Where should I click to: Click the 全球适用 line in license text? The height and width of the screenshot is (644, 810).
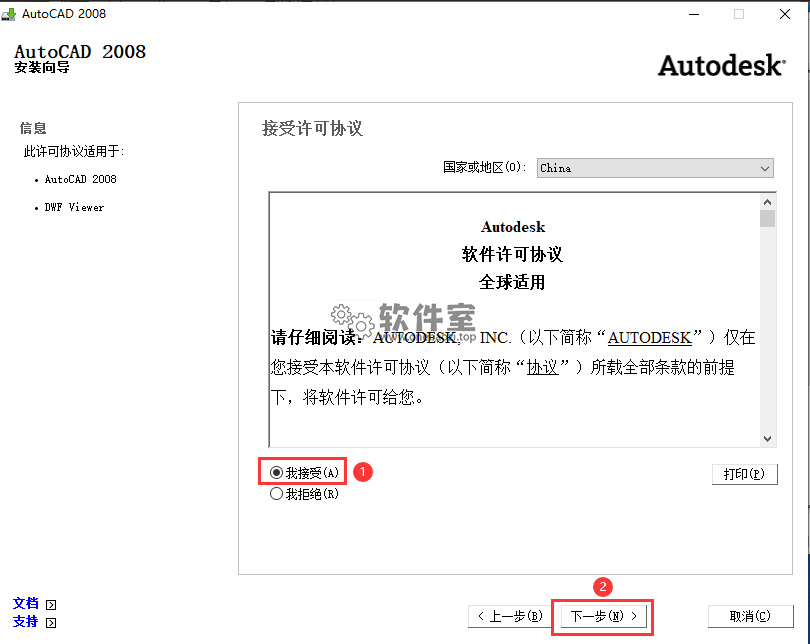pos(512,282)
